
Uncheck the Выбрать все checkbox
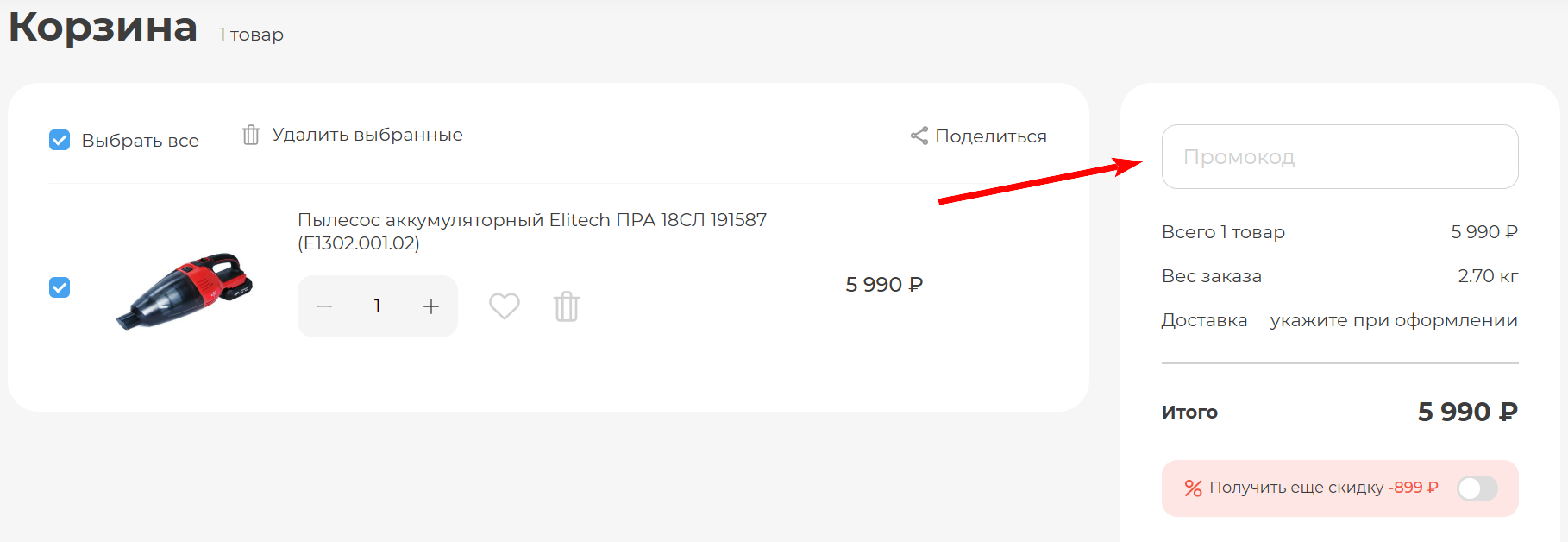pyautogui.click(x=59, y=139)
